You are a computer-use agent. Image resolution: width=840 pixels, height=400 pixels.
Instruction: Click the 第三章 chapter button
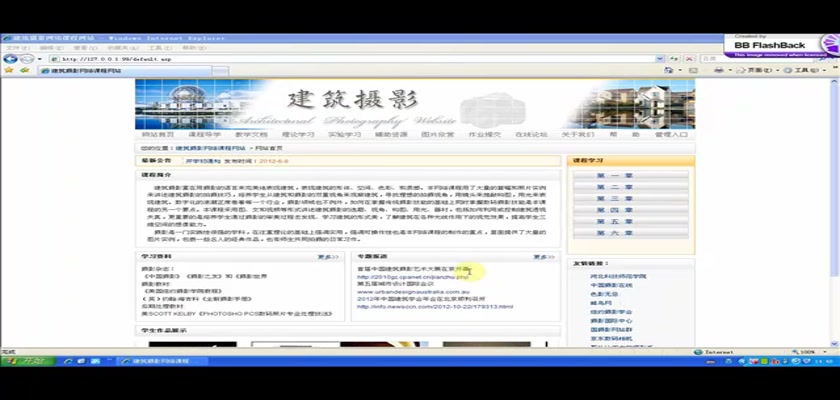click(631, 199)
